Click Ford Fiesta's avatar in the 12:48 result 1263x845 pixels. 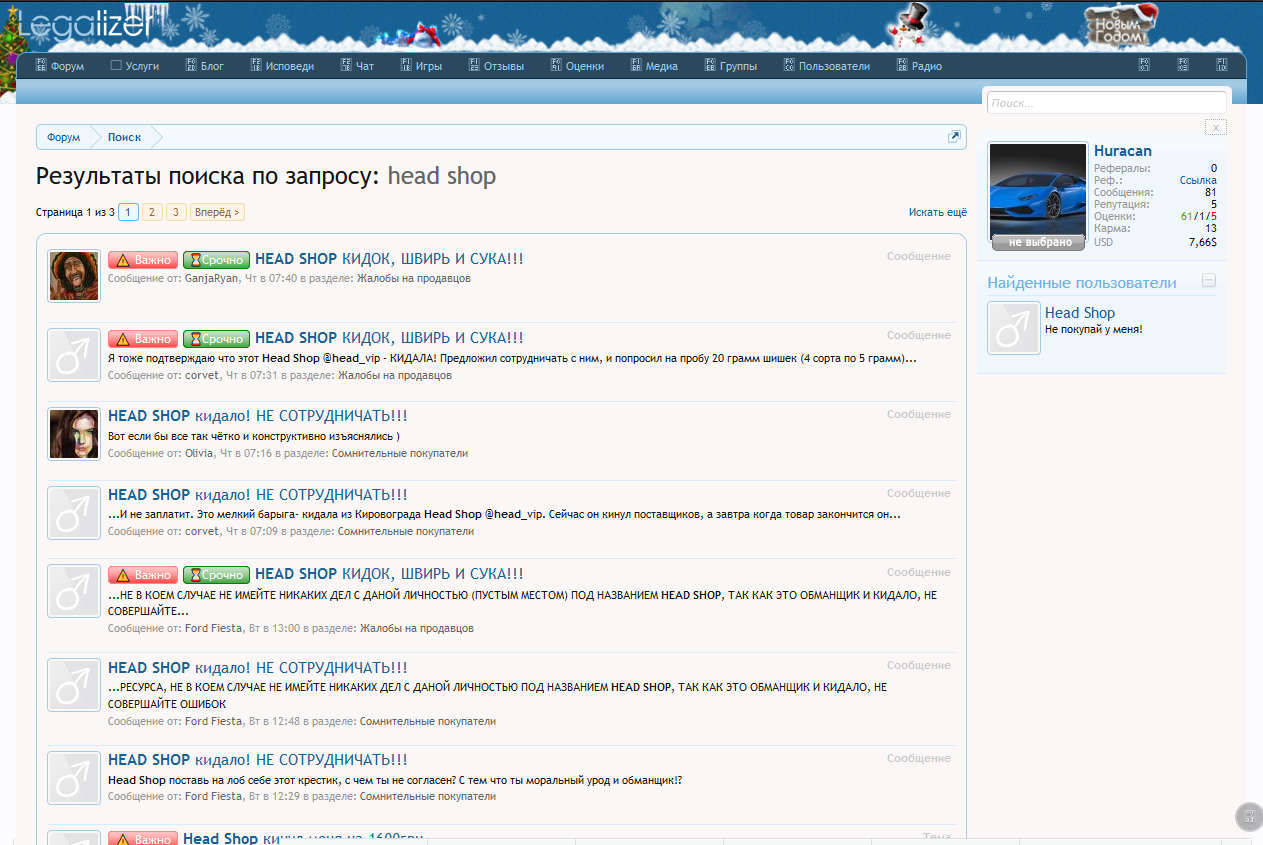pos(74,685)
